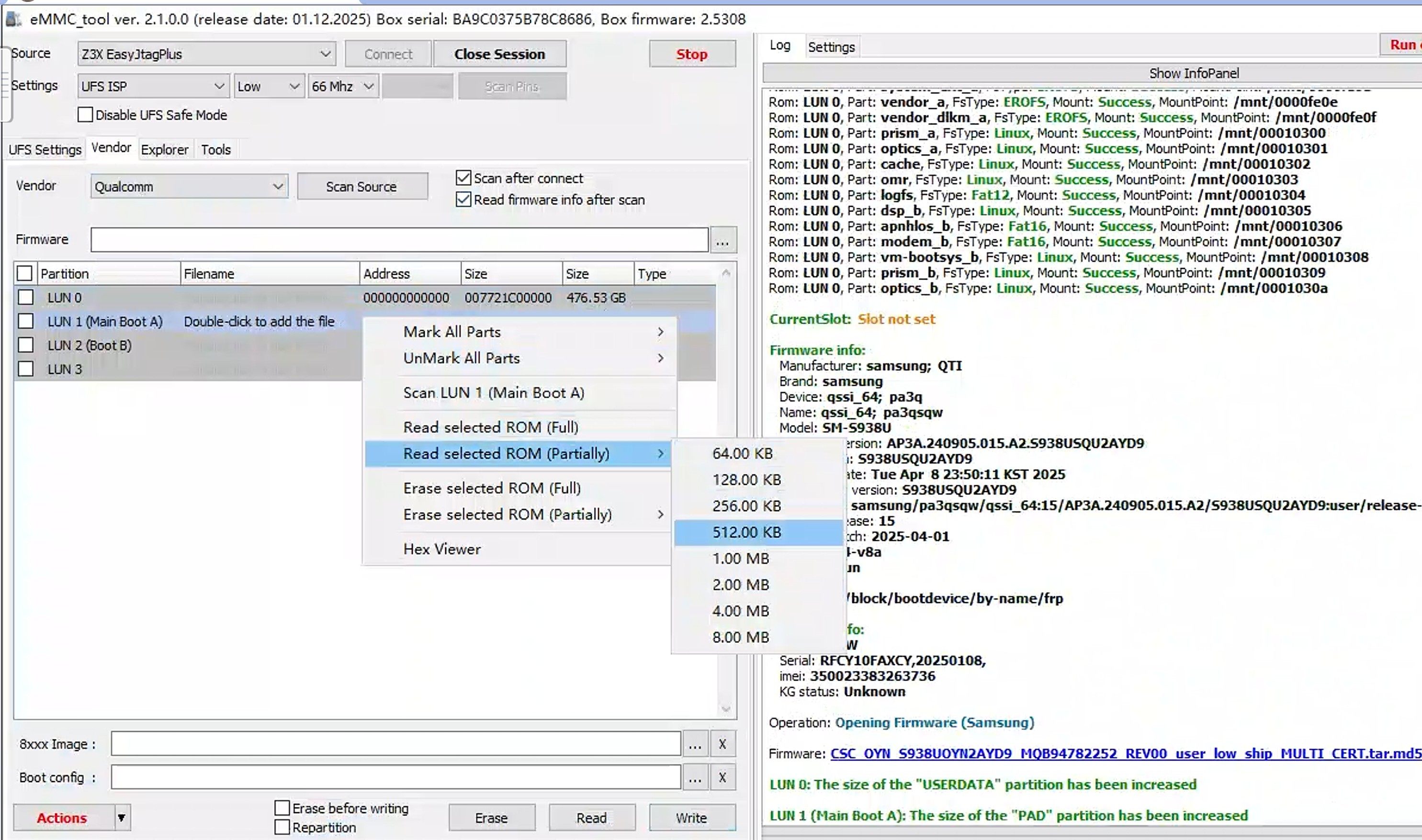
Task: Clear the 8xxx Image path with X
Action: tap(722, 744)
